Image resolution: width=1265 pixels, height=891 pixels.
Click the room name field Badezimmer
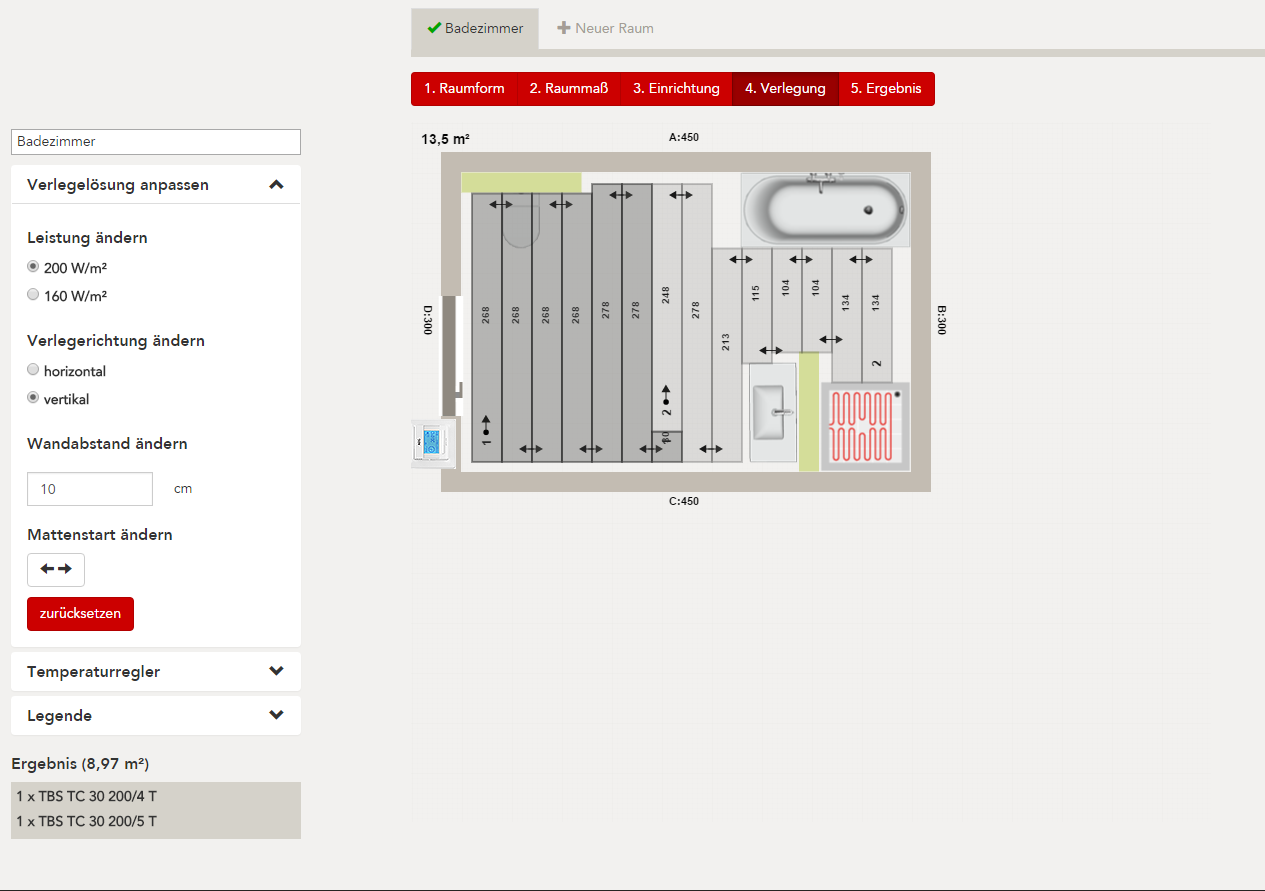(x=156, y=141)
